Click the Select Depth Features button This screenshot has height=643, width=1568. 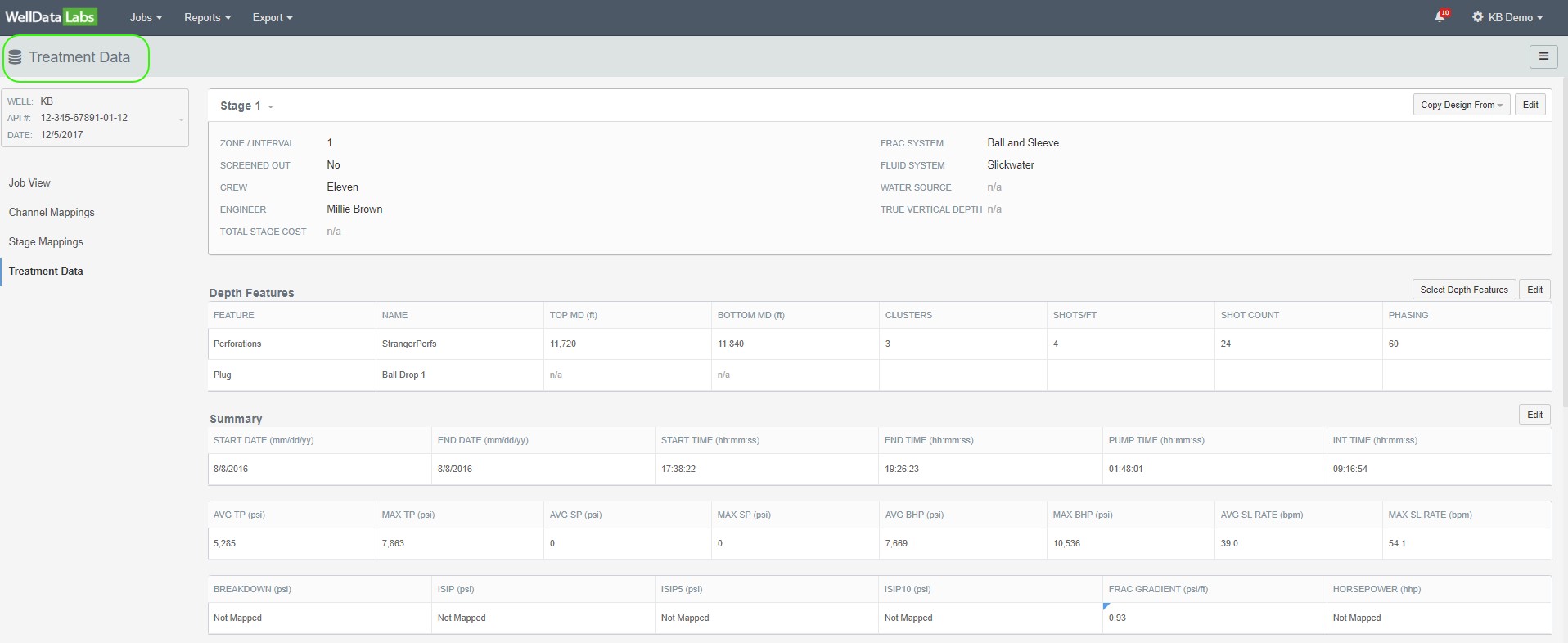tap(1463, 290)
